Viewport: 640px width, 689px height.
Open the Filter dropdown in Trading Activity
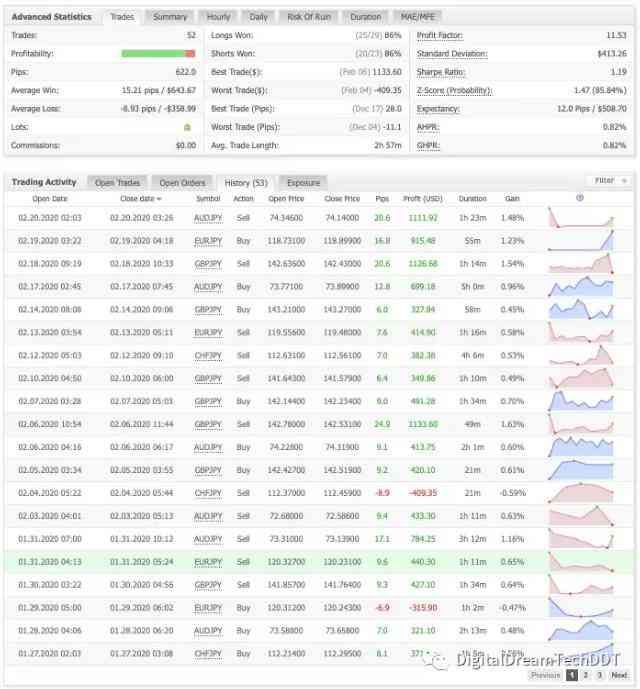click(x=608, y=181)
